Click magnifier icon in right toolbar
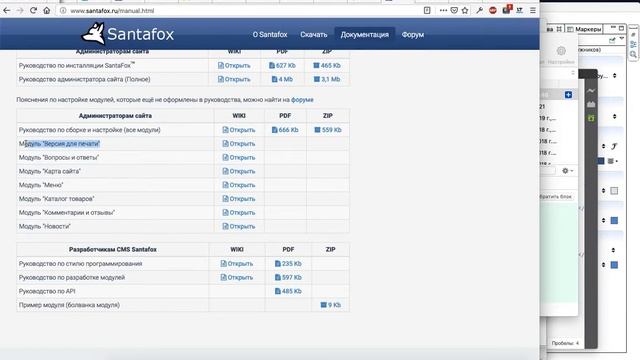The image size is (640, 360). [x=633, y=54]
